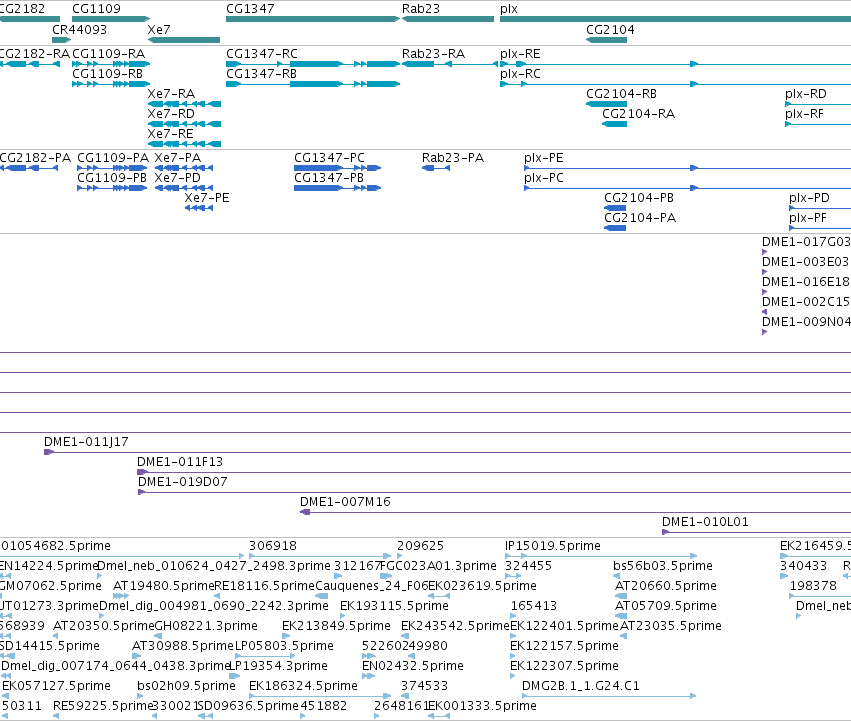
Task: Click the CR44093 gene label
Action: click(x=79, y=29)
